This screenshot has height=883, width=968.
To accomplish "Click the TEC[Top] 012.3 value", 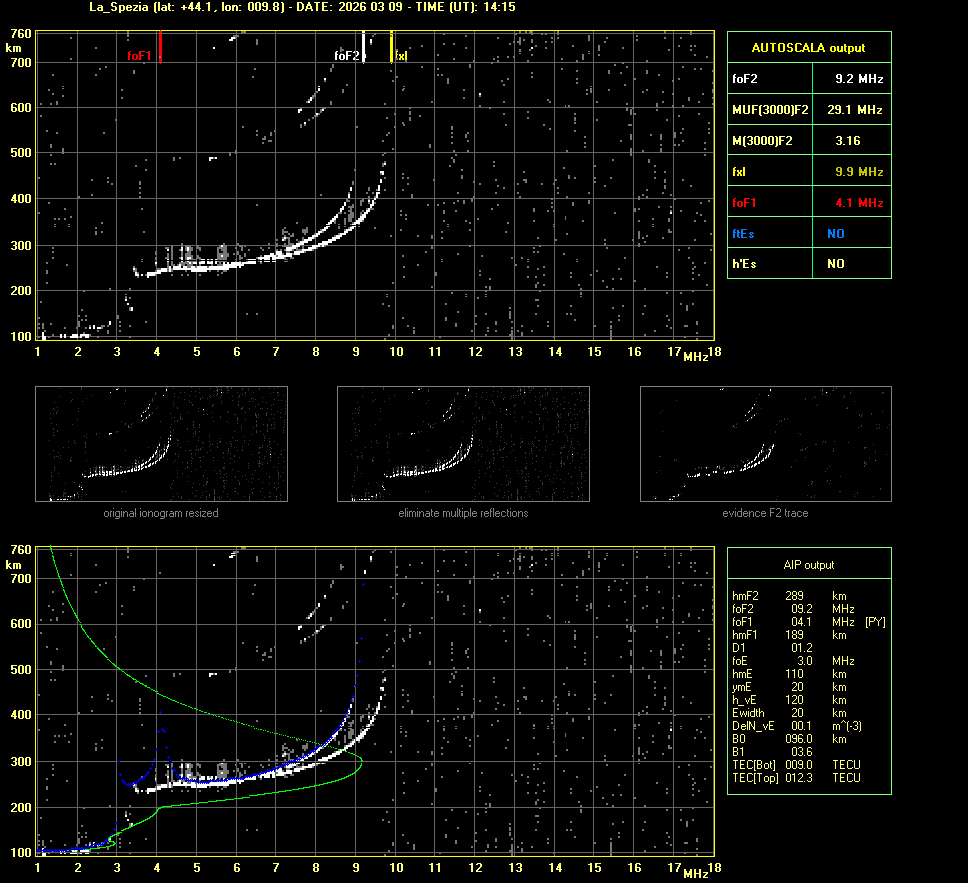I will click(x=804, y=778).
